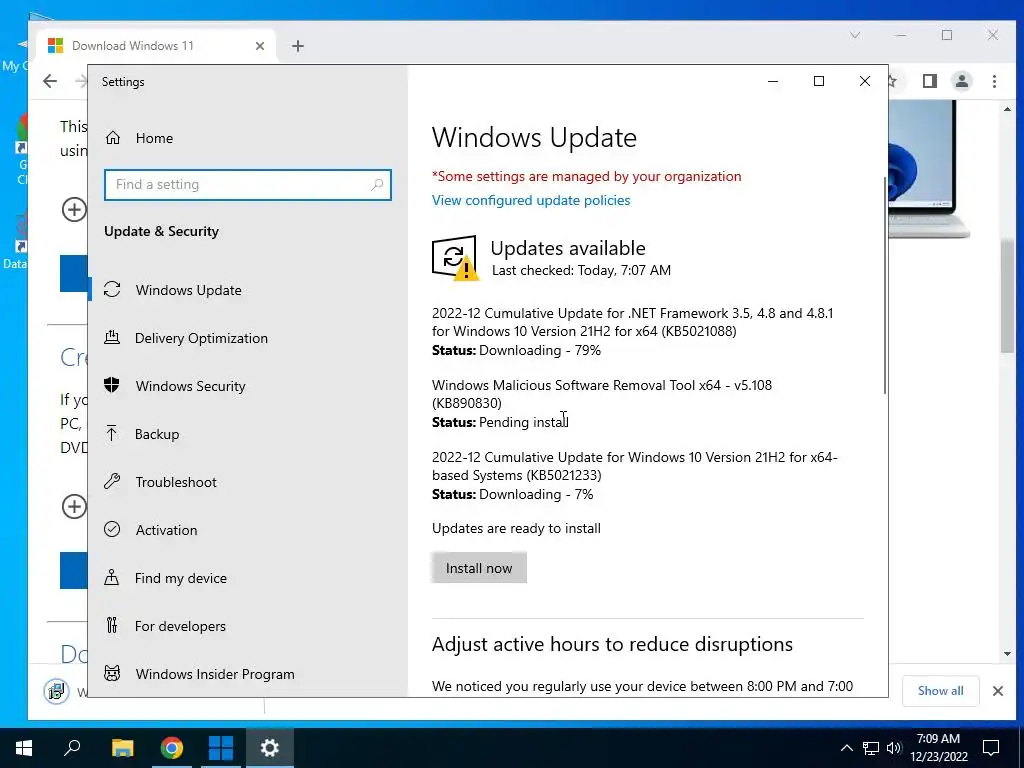Image resolution: width=1024 pixels, height=768 pixels.
Task: Switch to Chrome from the taskbar
Action: [x=172, y=748]
